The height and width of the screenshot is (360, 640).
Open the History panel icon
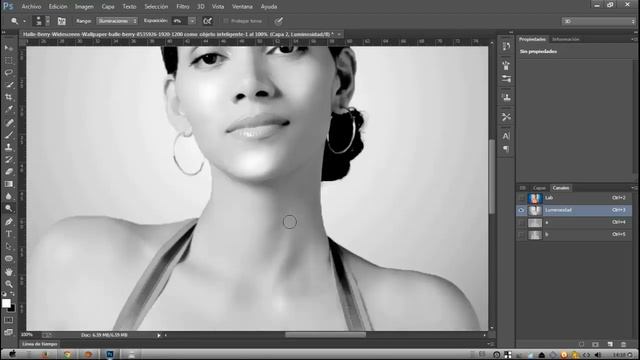click(x=506, y=46)
